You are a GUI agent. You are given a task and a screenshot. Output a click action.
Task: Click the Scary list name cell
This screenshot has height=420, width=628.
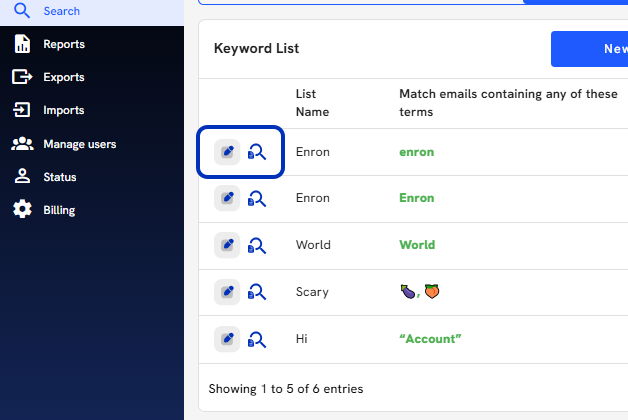(x=312, y=292)
